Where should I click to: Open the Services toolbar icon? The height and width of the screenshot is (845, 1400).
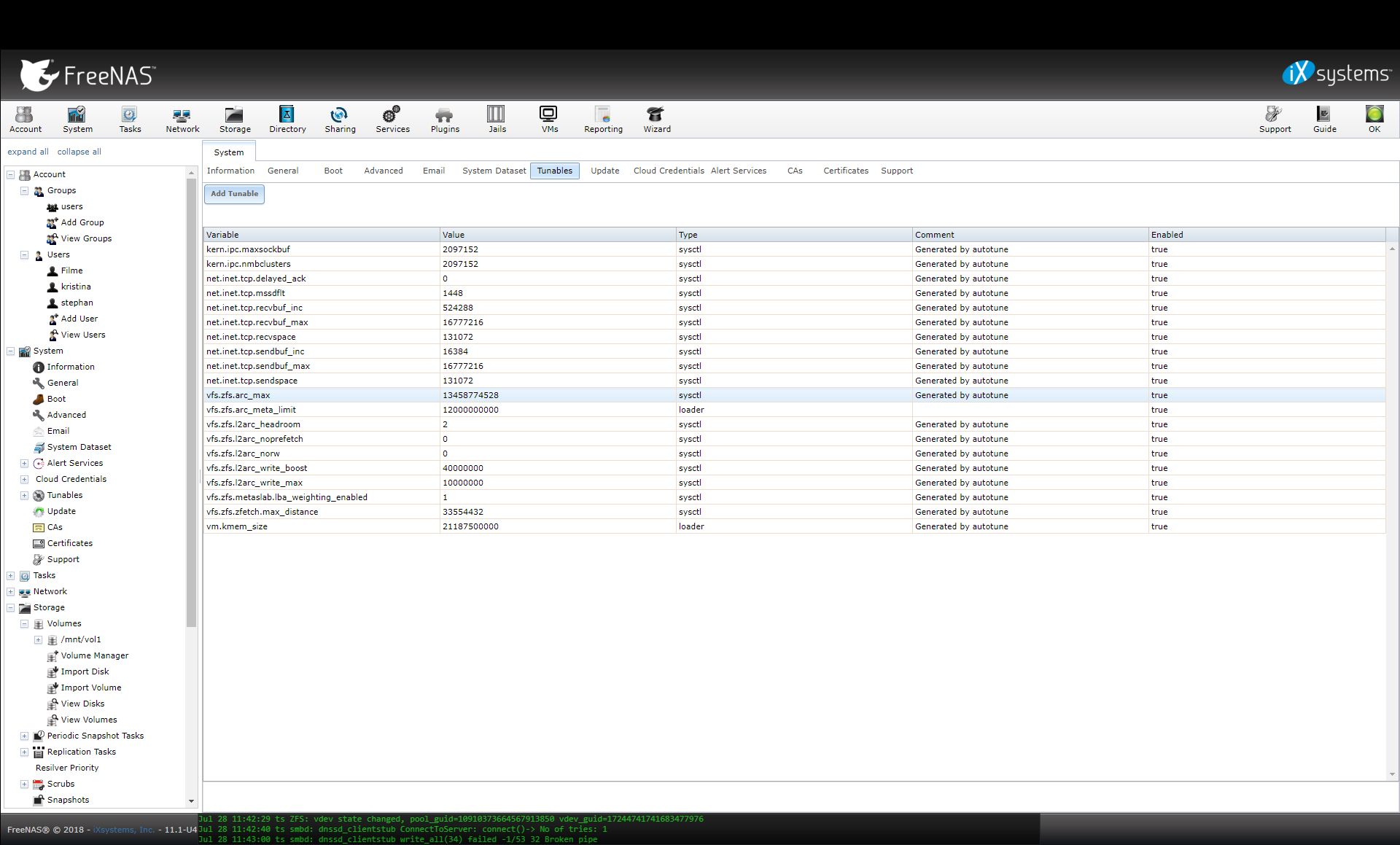coord(392,120)
